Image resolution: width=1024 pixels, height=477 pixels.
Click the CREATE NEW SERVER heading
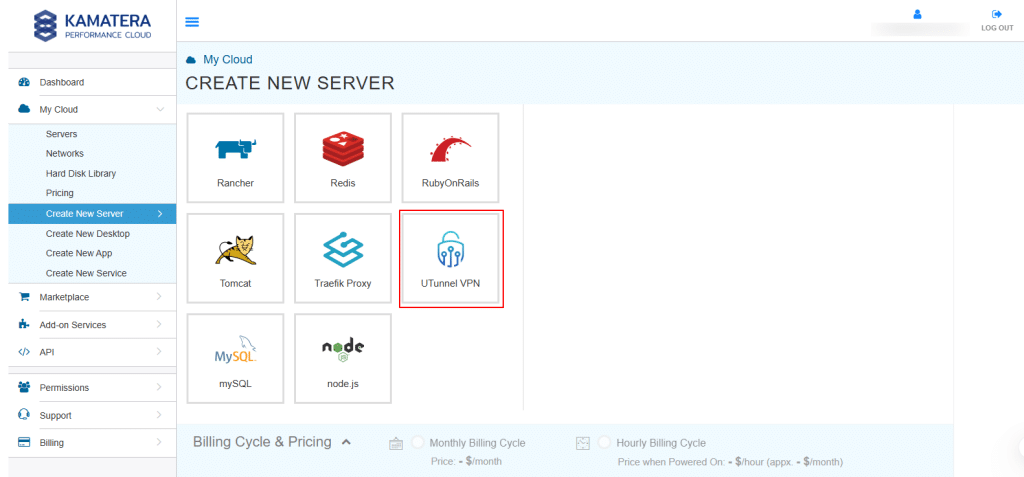(x=290, y=83)
